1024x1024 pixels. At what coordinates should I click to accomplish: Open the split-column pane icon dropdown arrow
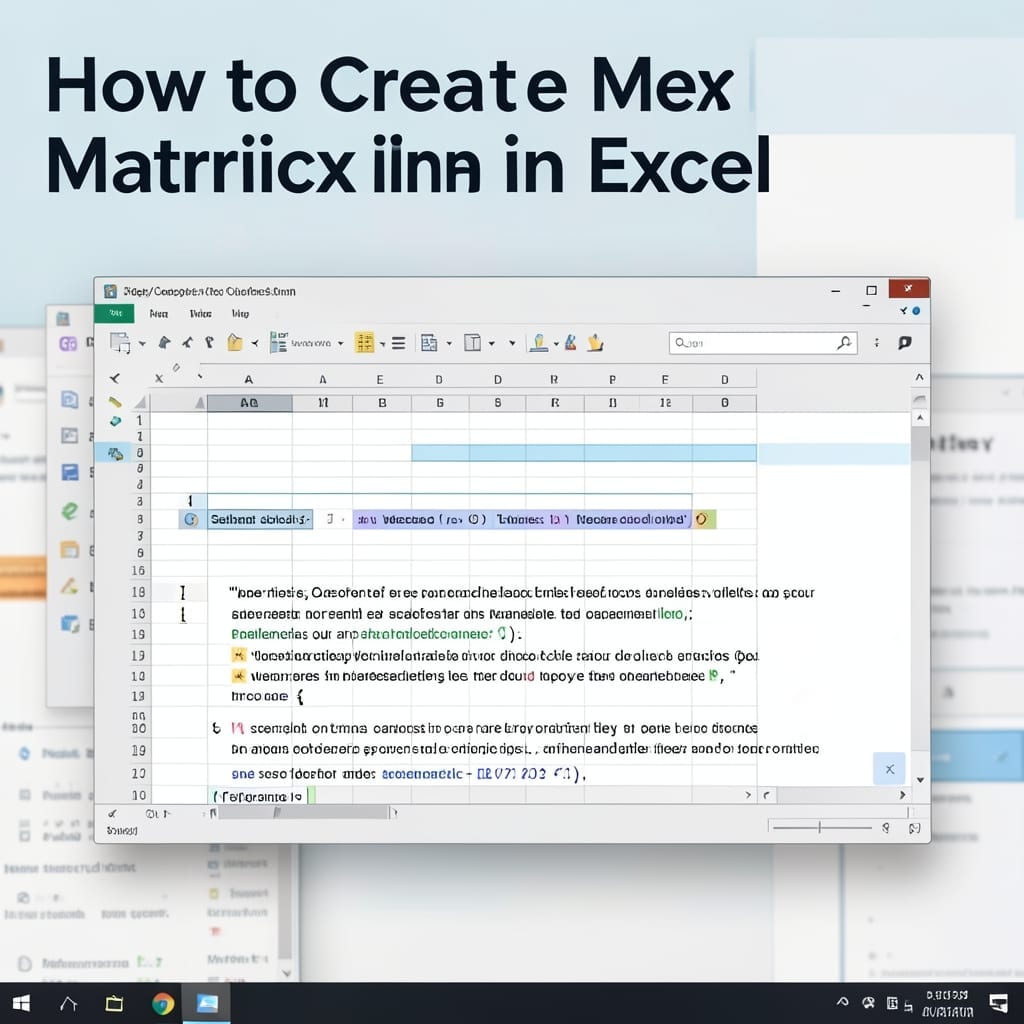492,344
